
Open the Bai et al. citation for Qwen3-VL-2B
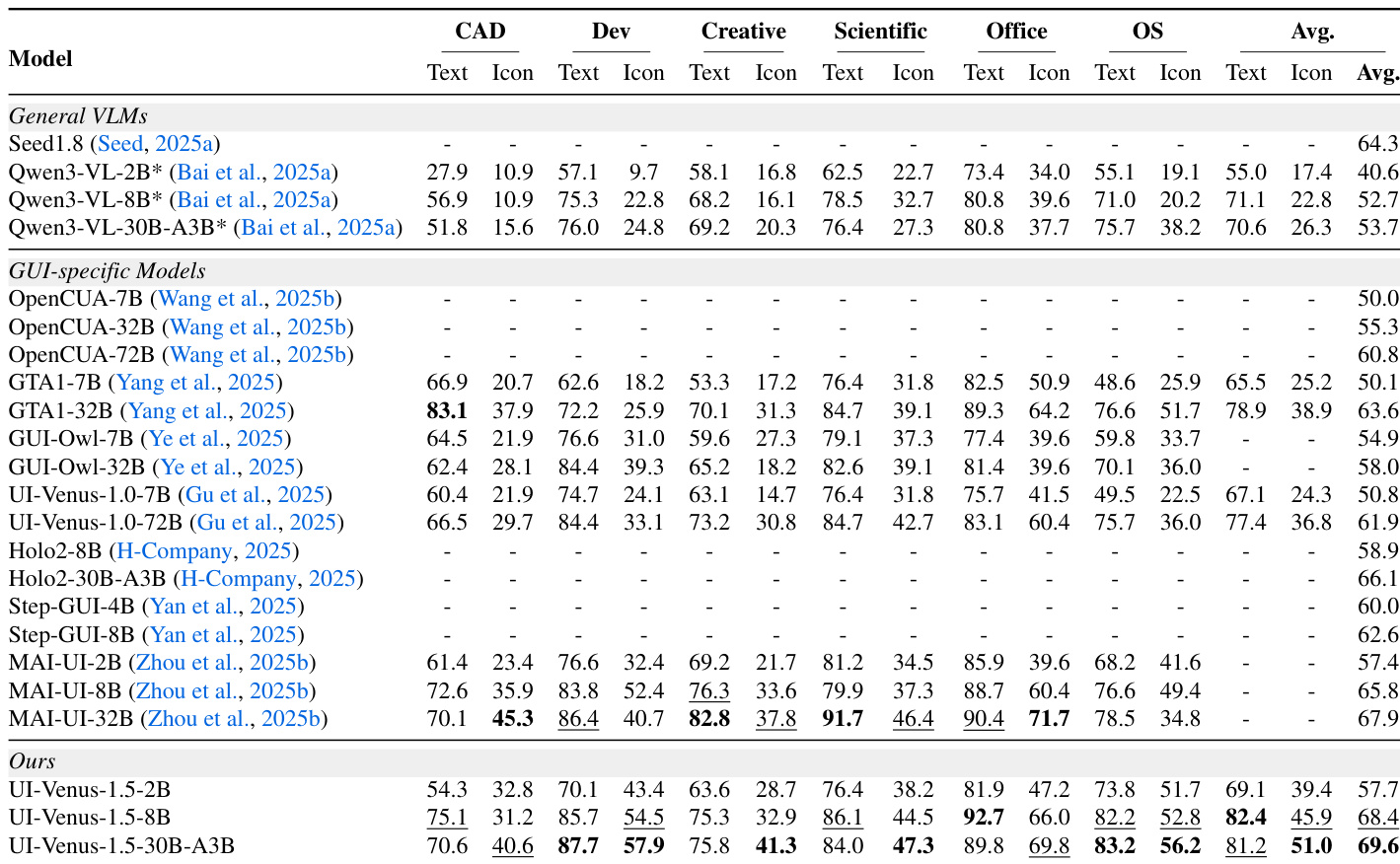pyautogui.click(x=220, y=172)
